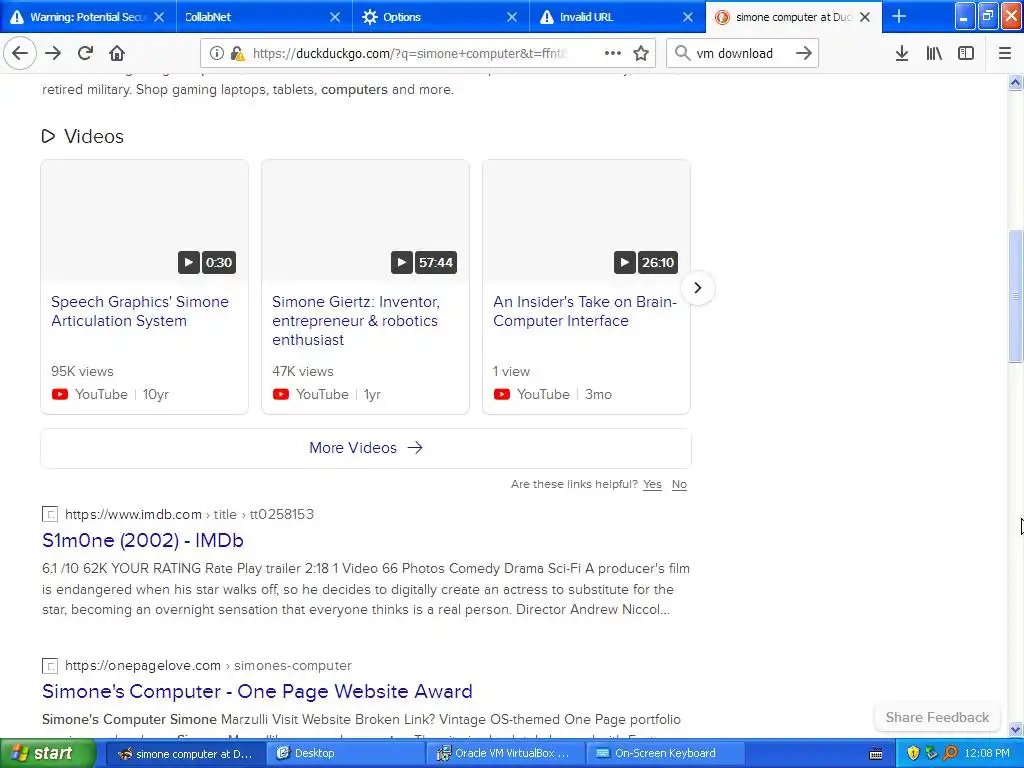The height and width of the screenshot is (768, 1024).
Task: Click the scrollbar up arrow
Action: pyautogui.click(x=1015, y=82)
